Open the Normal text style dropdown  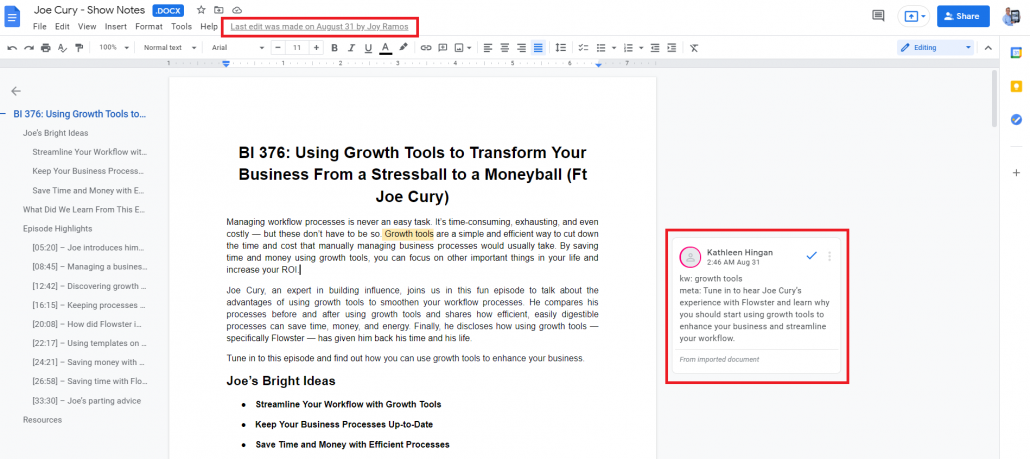pyautogui.click(x=170, y=48)
